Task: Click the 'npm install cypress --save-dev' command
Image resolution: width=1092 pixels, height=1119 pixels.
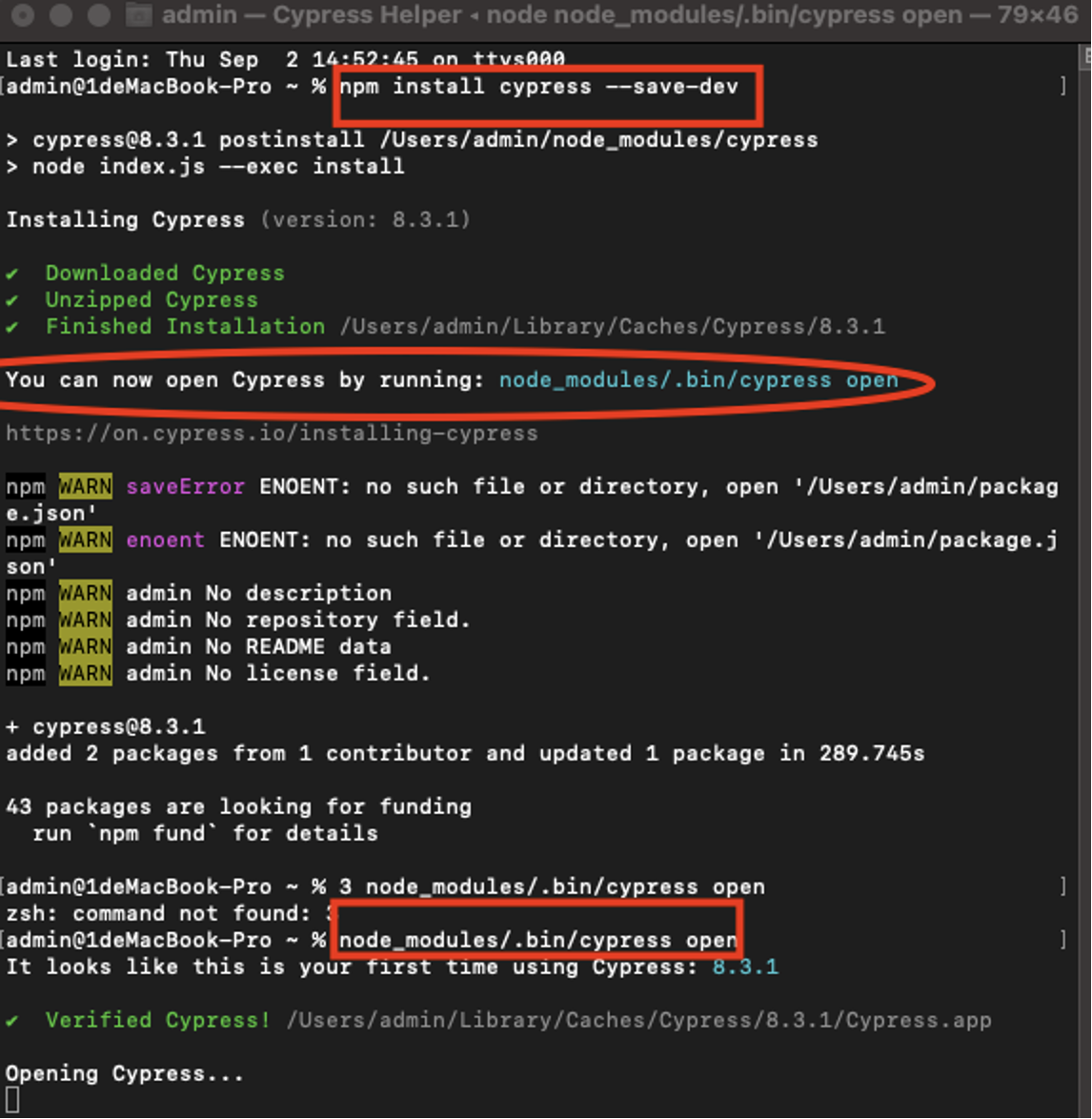Action: (538, 87)
